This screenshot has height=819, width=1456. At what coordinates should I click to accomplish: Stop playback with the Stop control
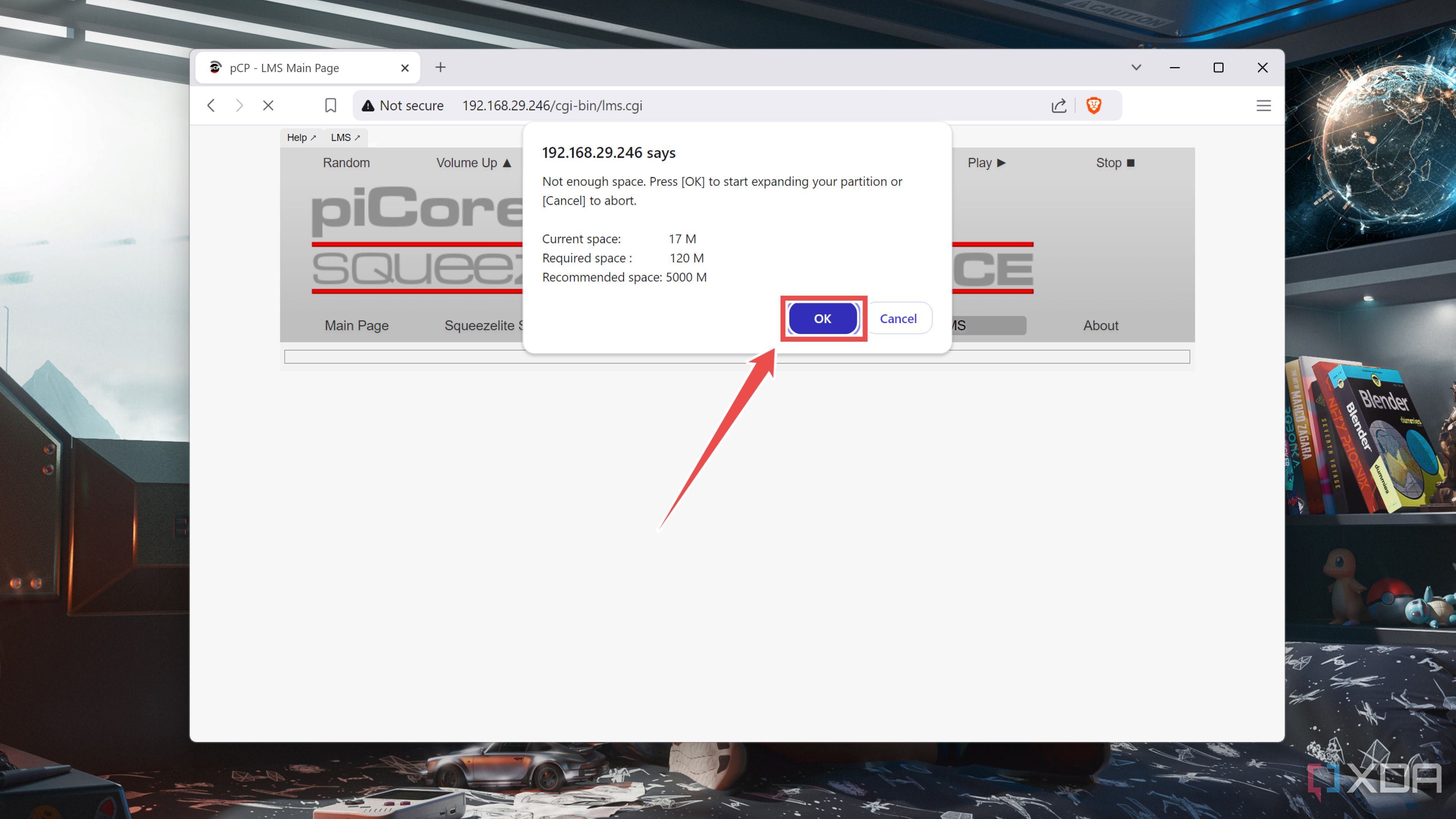point(1114,162)
